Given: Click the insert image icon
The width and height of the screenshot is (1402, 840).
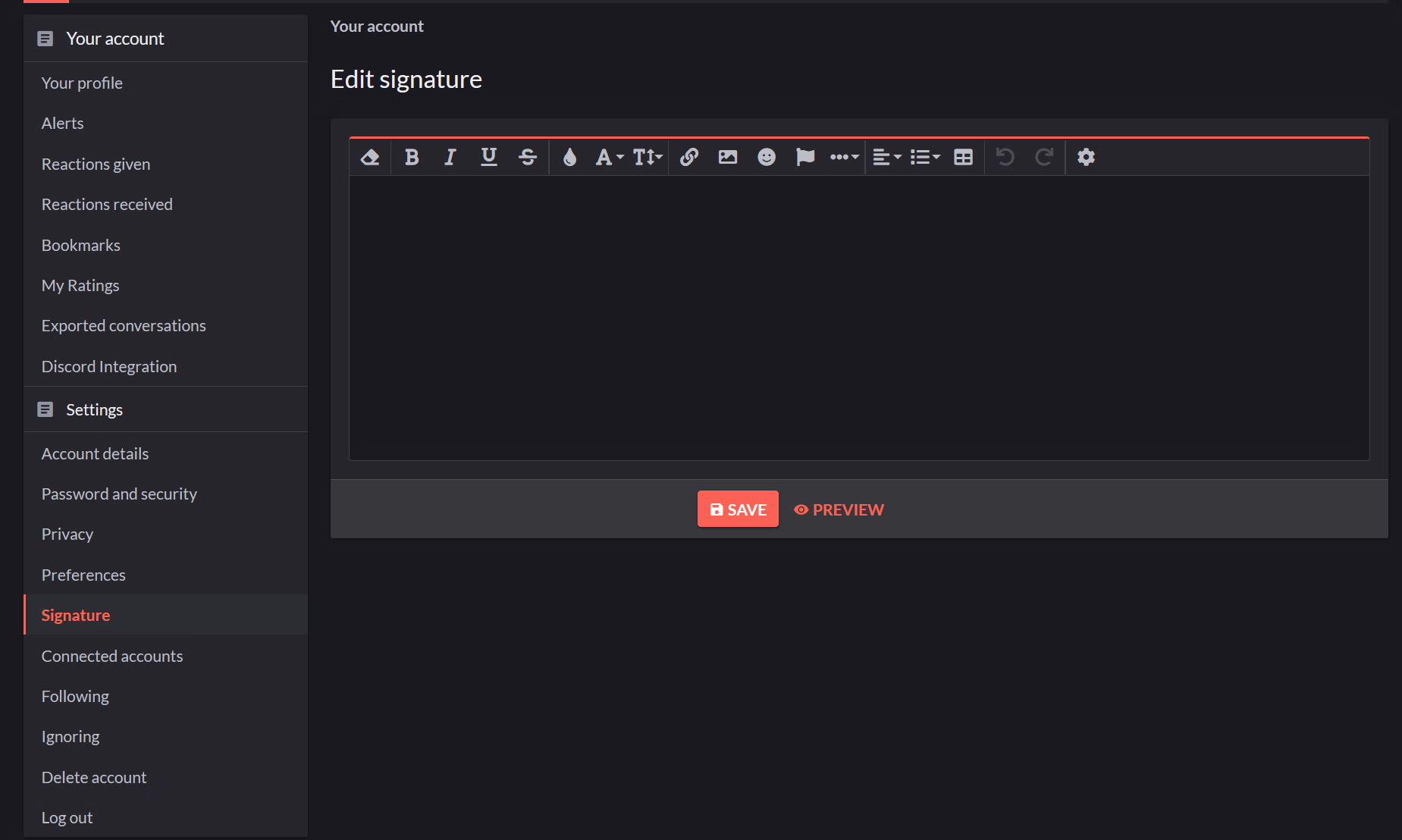Looking at the screenshot, I should tap(728, 157).
